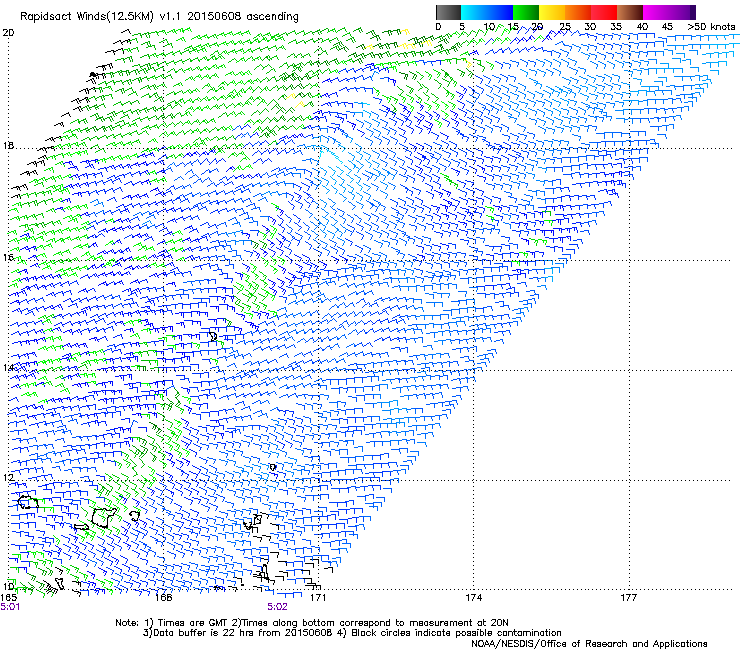Click the "Rapidsact Winds(12.5KM) v1.1 20150608 ascending" title
This screenshot has width=740, height=650.
pos(159,17)
